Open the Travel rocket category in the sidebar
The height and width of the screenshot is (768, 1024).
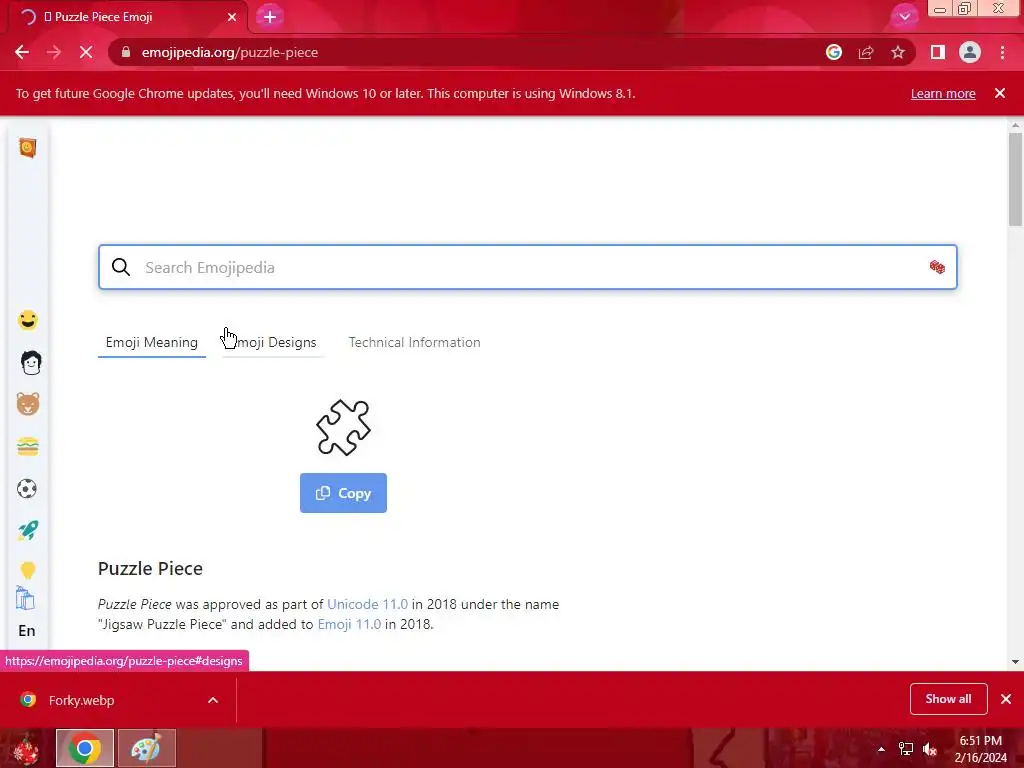pyautogui.click(x=27, y=530)
